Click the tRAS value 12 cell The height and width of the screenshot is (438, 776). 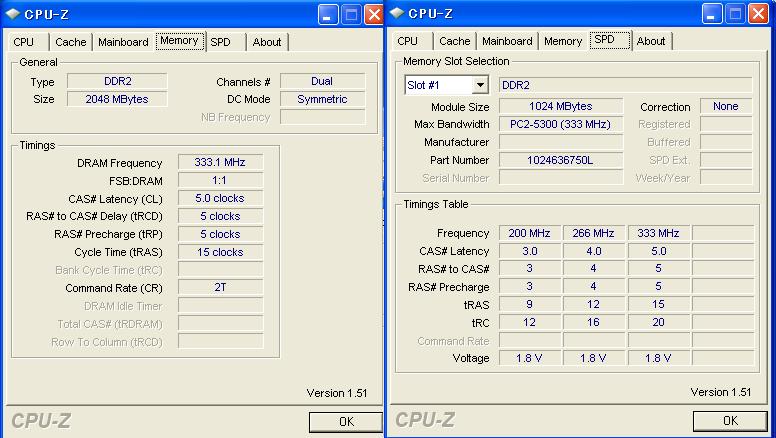pos(593,304)
